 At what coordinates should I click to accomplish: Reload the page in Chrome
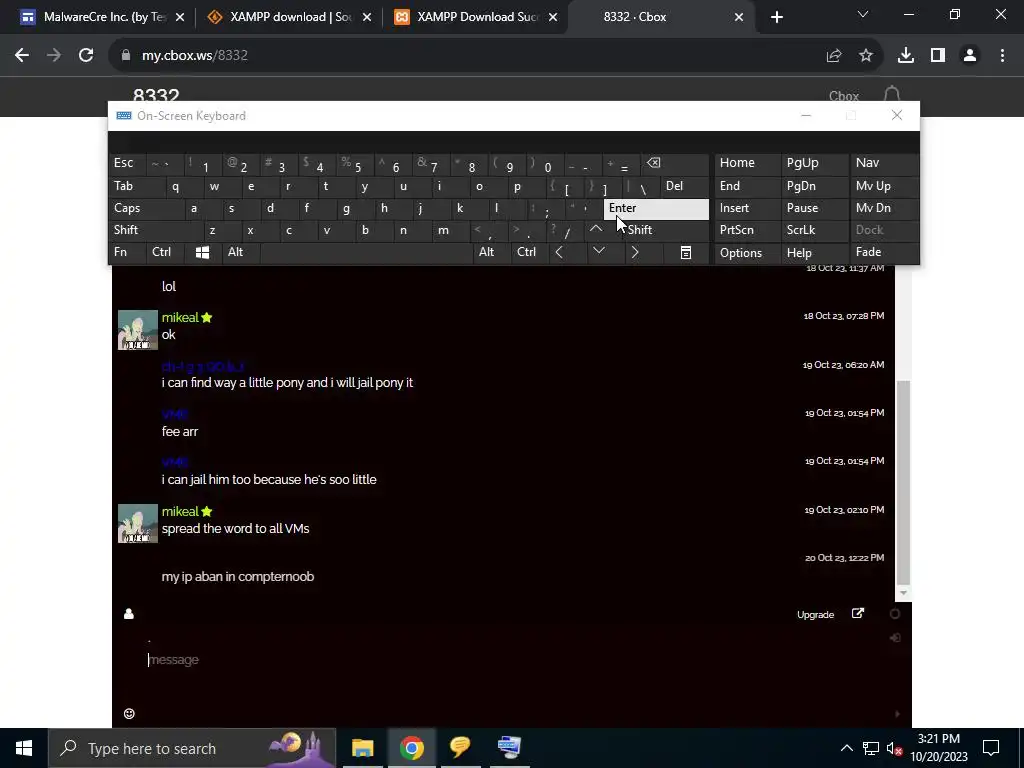point(86,56)
